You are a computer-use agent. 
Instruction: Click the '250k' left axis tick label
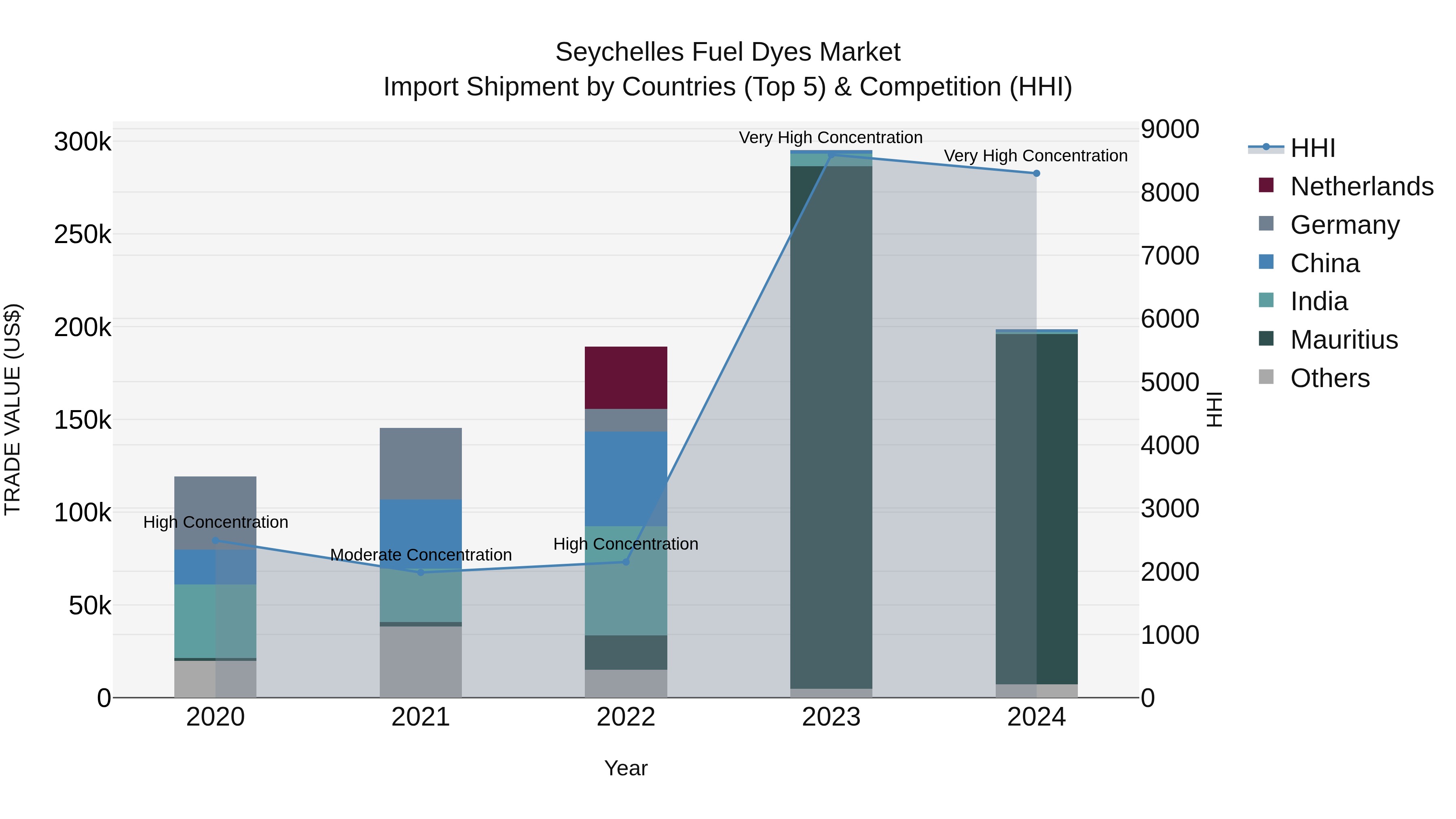tap(83, 235)
